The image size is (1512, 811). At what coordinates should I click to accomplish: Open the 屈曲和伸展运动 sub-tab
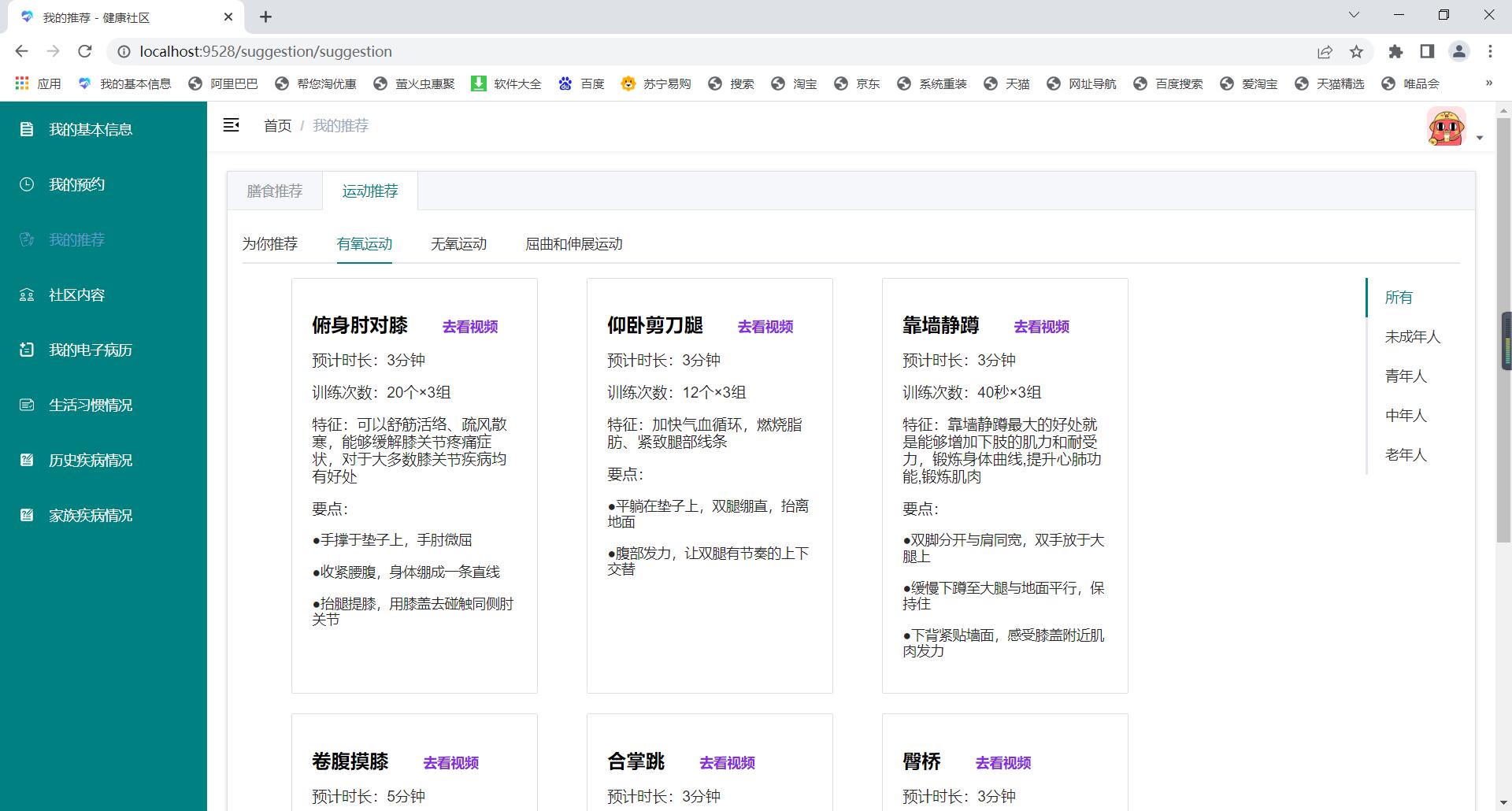click(574, 244)
